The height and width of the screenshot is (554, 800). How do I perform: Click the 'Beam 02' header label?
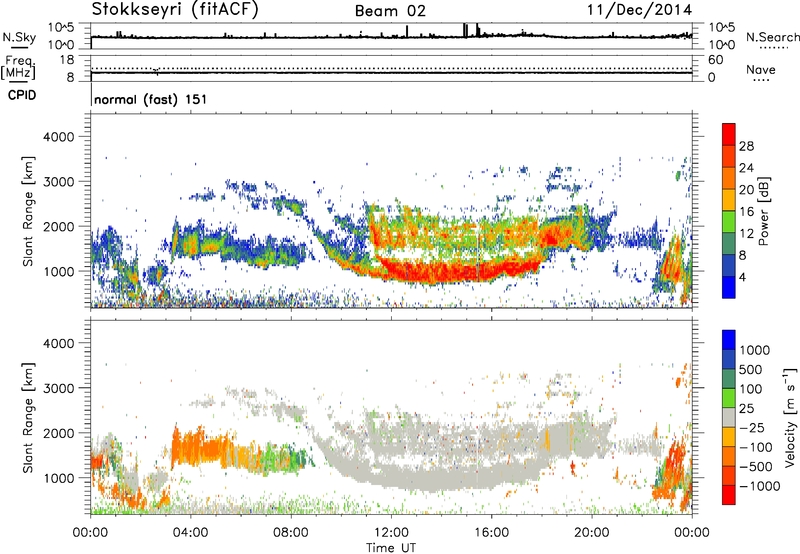[x=390, y=11]
